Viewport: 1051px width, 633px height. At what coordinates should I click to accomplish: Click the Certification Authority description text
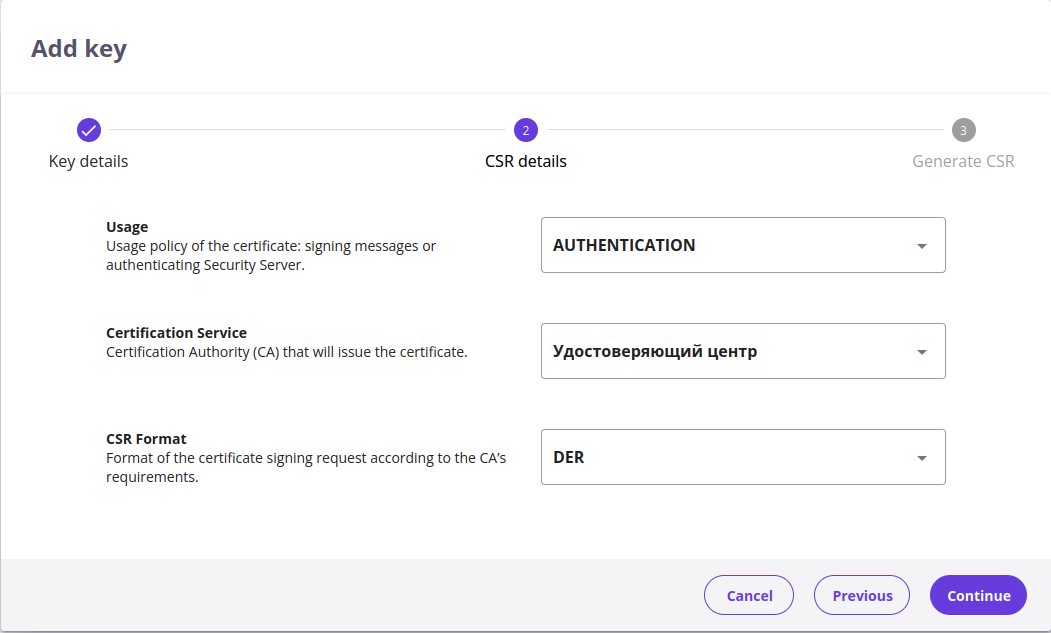click(286, 352)
